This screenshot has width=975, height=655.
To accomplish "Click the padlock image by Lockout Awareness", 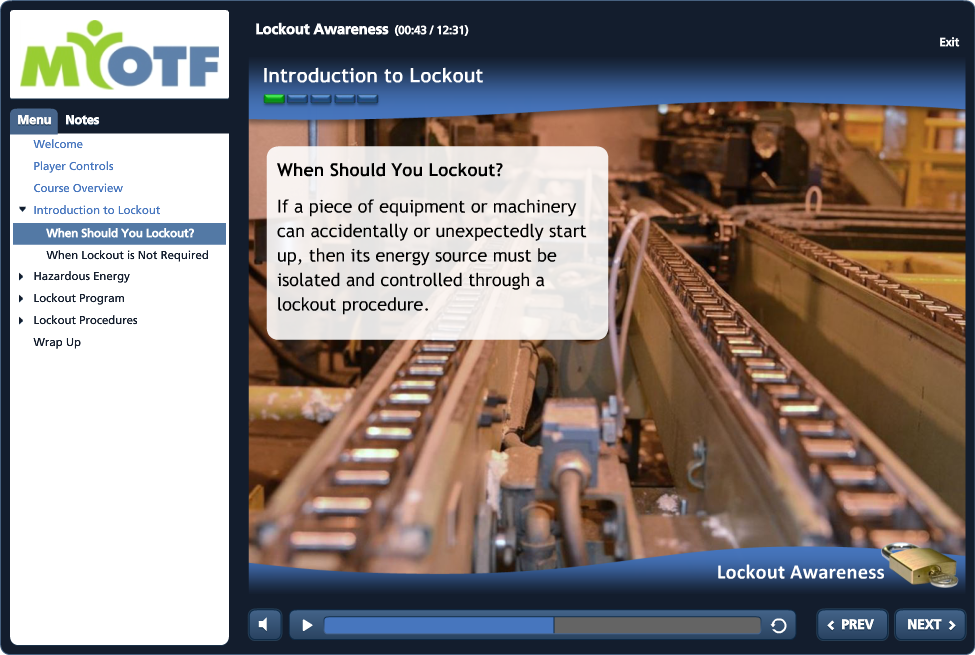I will pyautogui.click(x=920, y=565).
